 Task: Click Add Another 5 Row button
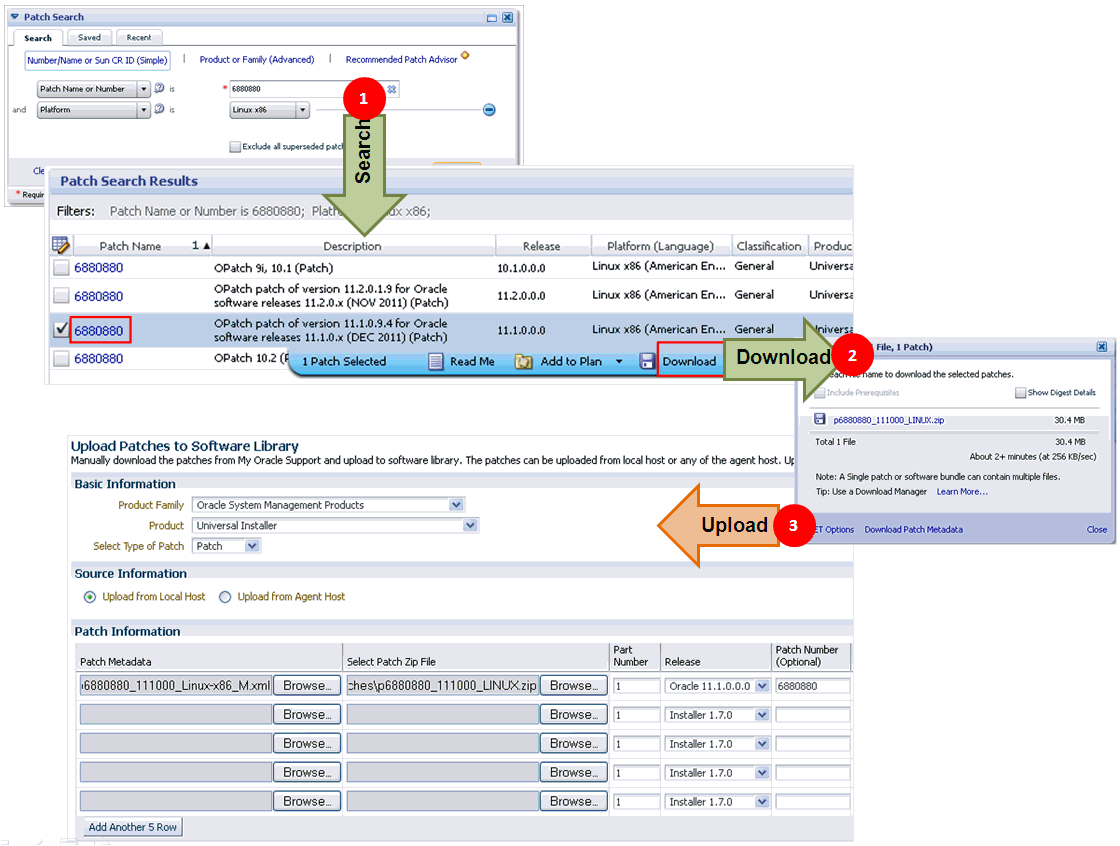(133, 827)
